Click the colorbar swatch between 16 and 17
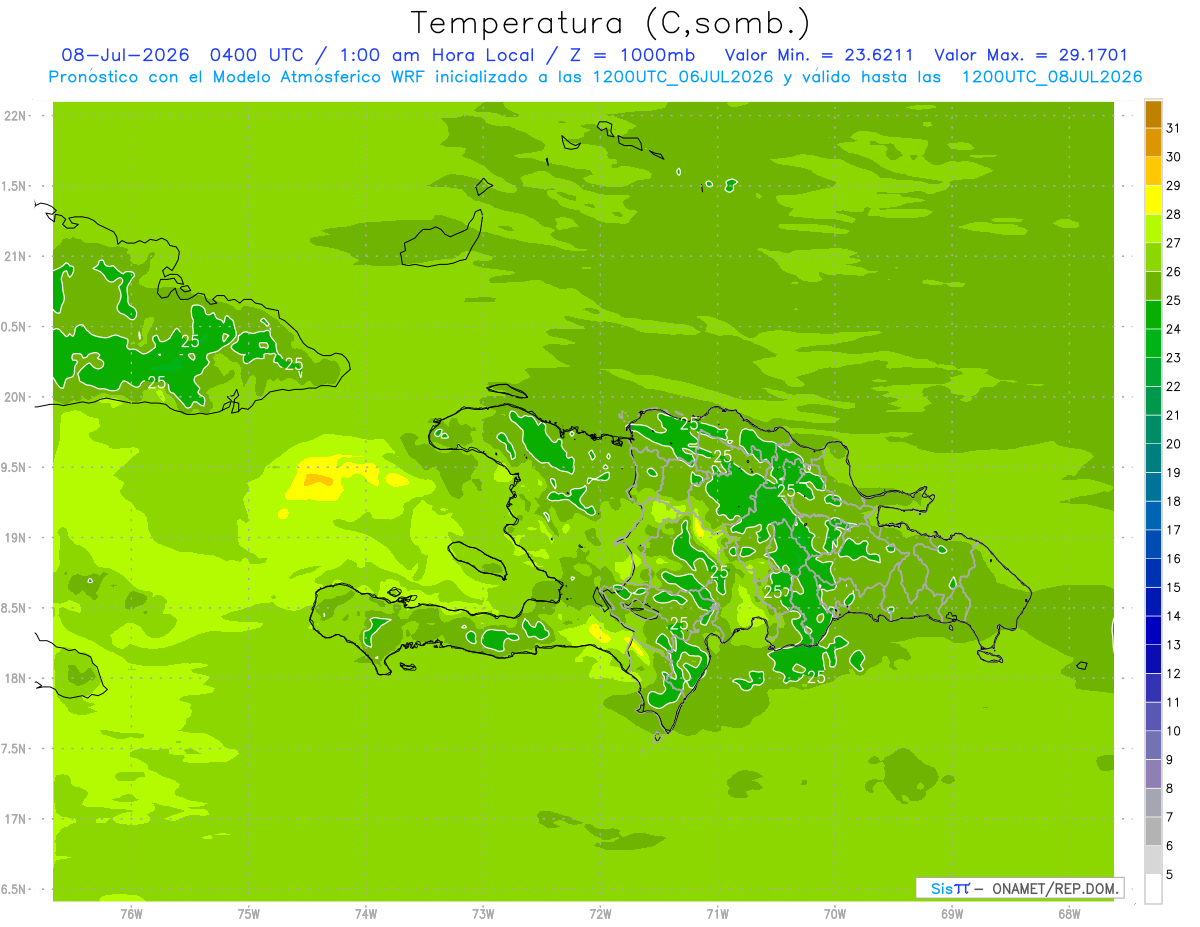The height and width of the screenshot is (927, 1200). click(1153, 544)
